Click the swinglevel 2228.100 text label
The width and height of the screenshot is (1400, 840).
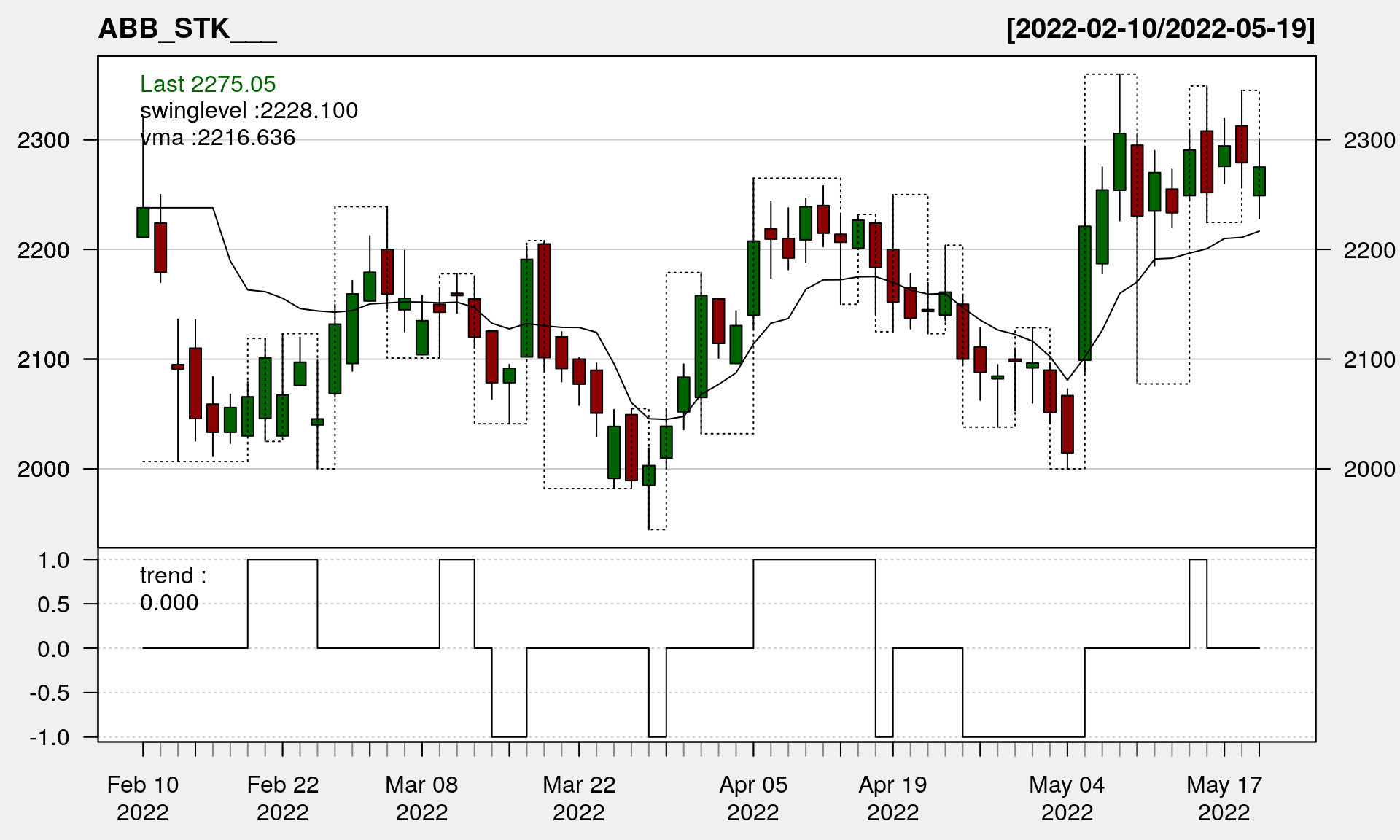[249, 111]
